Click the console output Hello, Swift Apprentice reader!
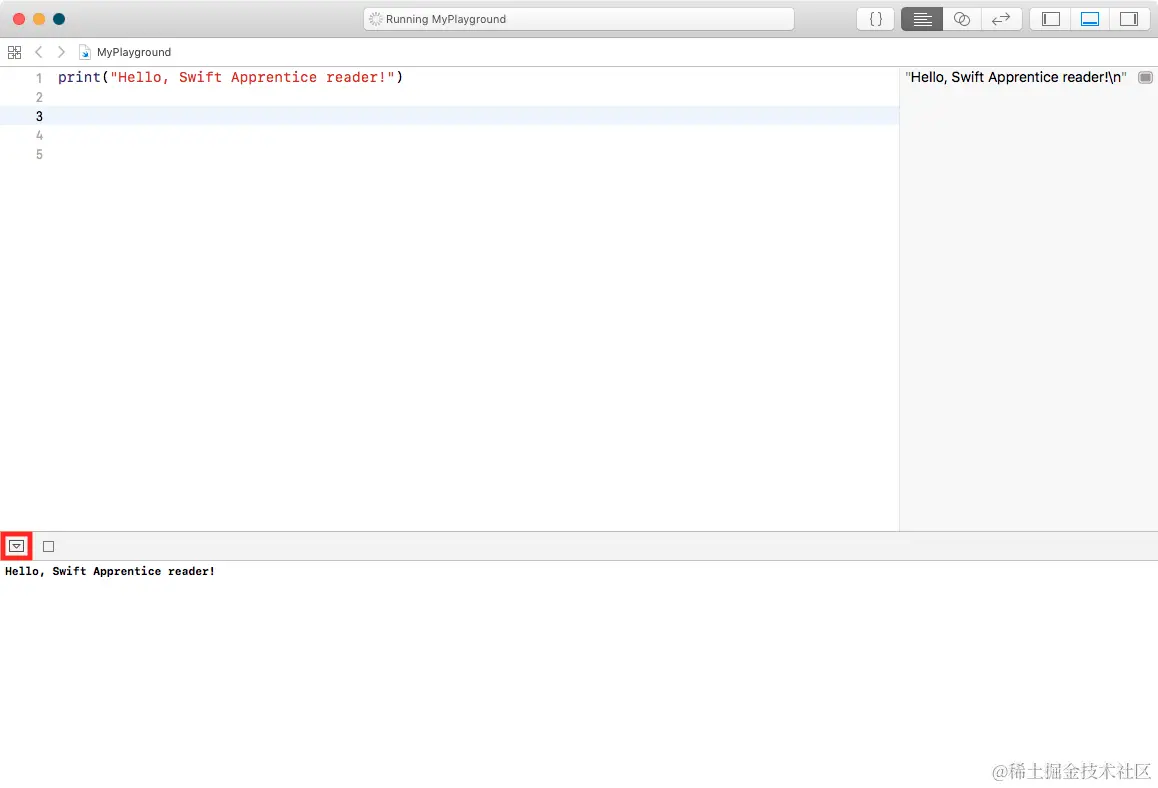This screenshot has height=788, width=1158. tap(109, 571)
